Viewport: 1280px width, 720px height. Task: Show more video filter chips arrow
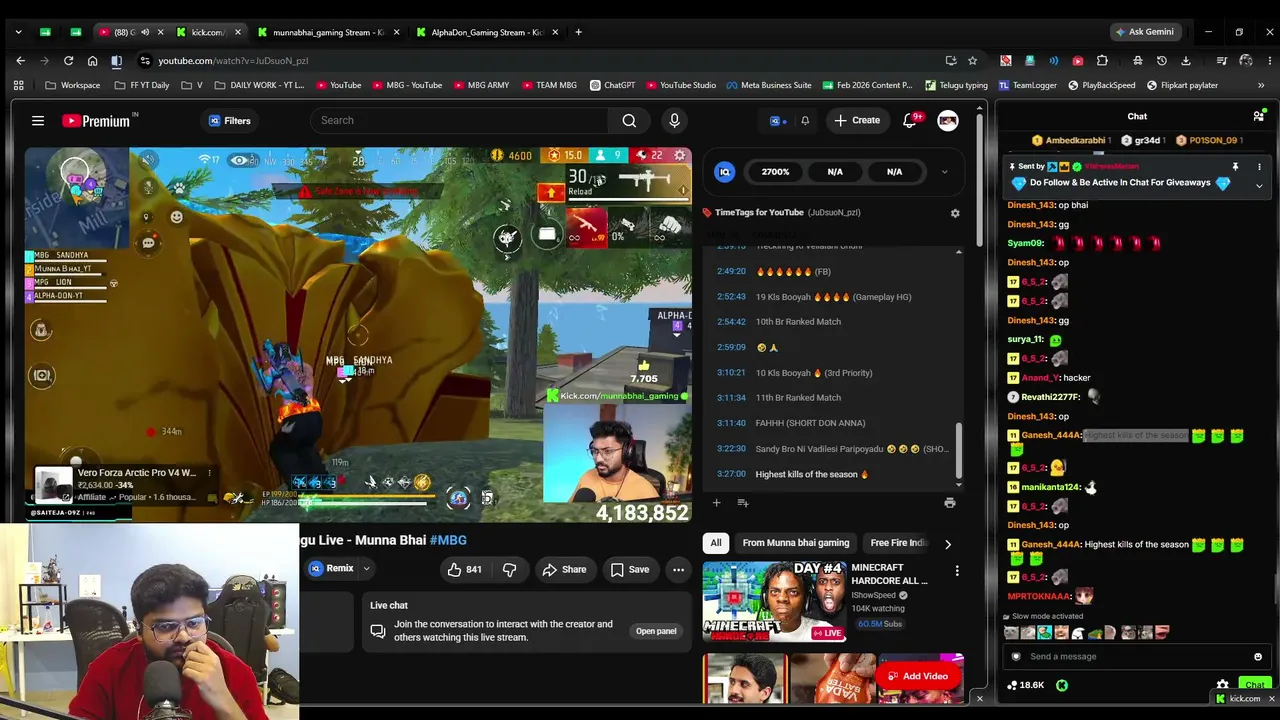(x=948, y=544)
